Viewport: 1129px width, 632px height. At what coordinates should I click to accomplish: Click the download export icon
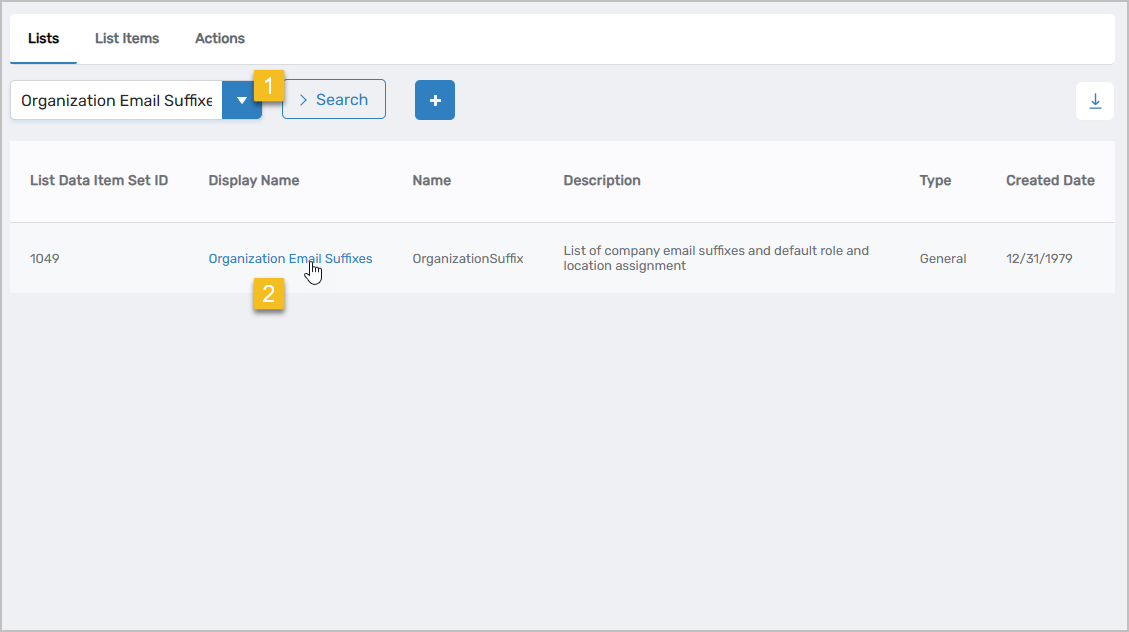1095,101
